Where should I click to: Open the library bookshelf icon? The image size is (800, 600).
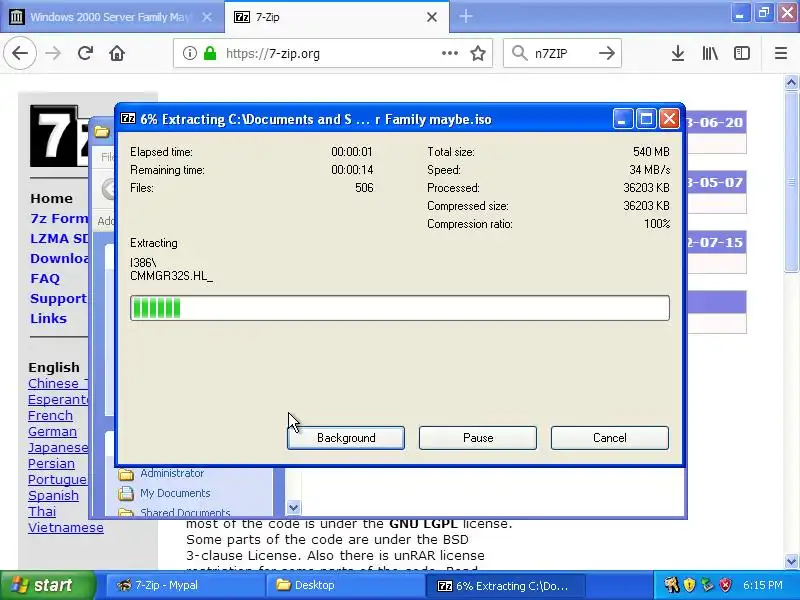pos(710,53)
